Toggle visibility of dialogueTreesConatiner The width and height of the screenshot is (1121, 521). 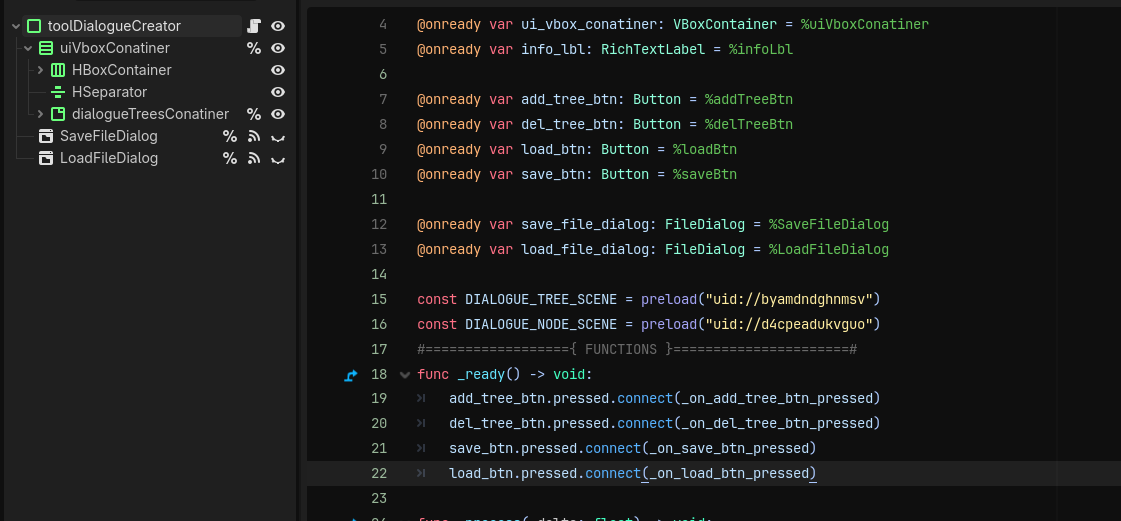(x=278, y=114)
